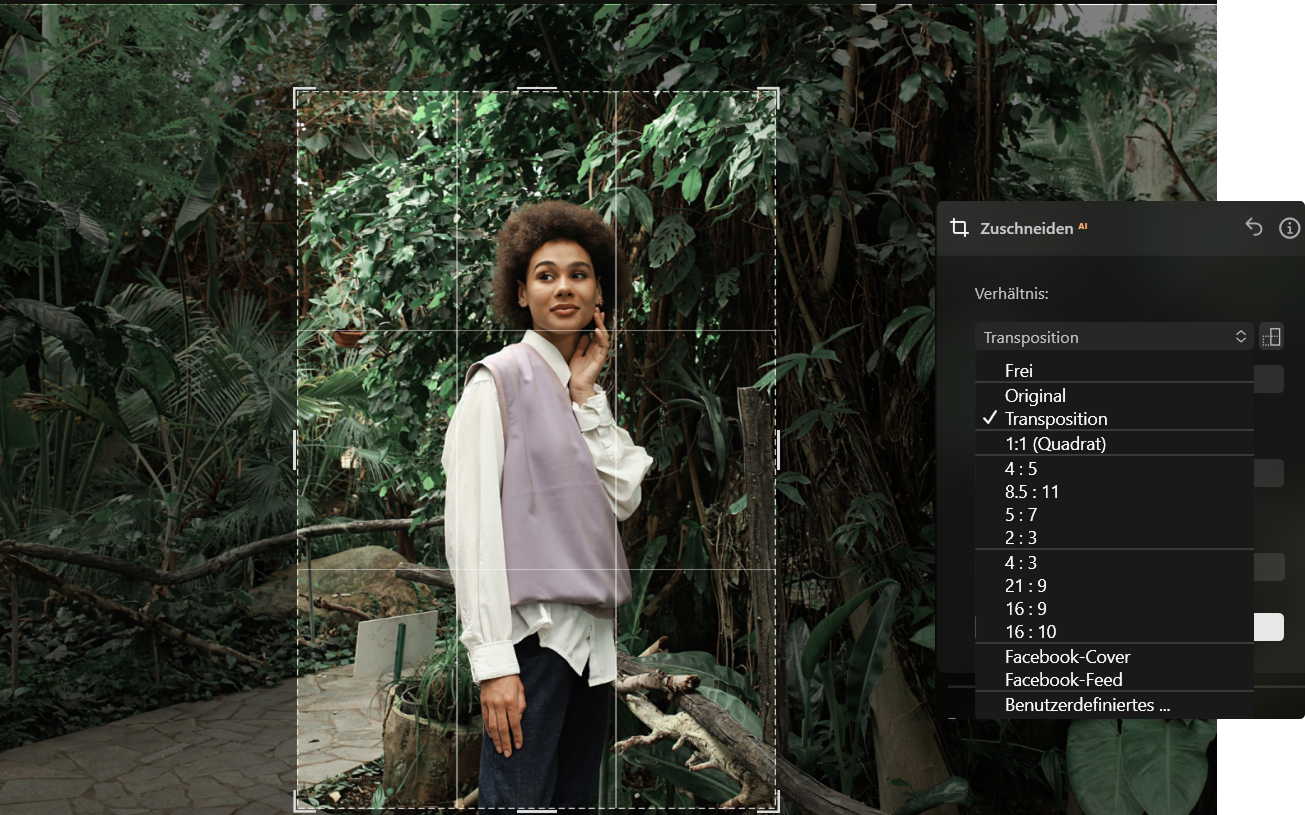The height and width of the screenshot is (815, 1305).
Task: Click the top-edge middle crop handle
Action: (x=537, y=89)
